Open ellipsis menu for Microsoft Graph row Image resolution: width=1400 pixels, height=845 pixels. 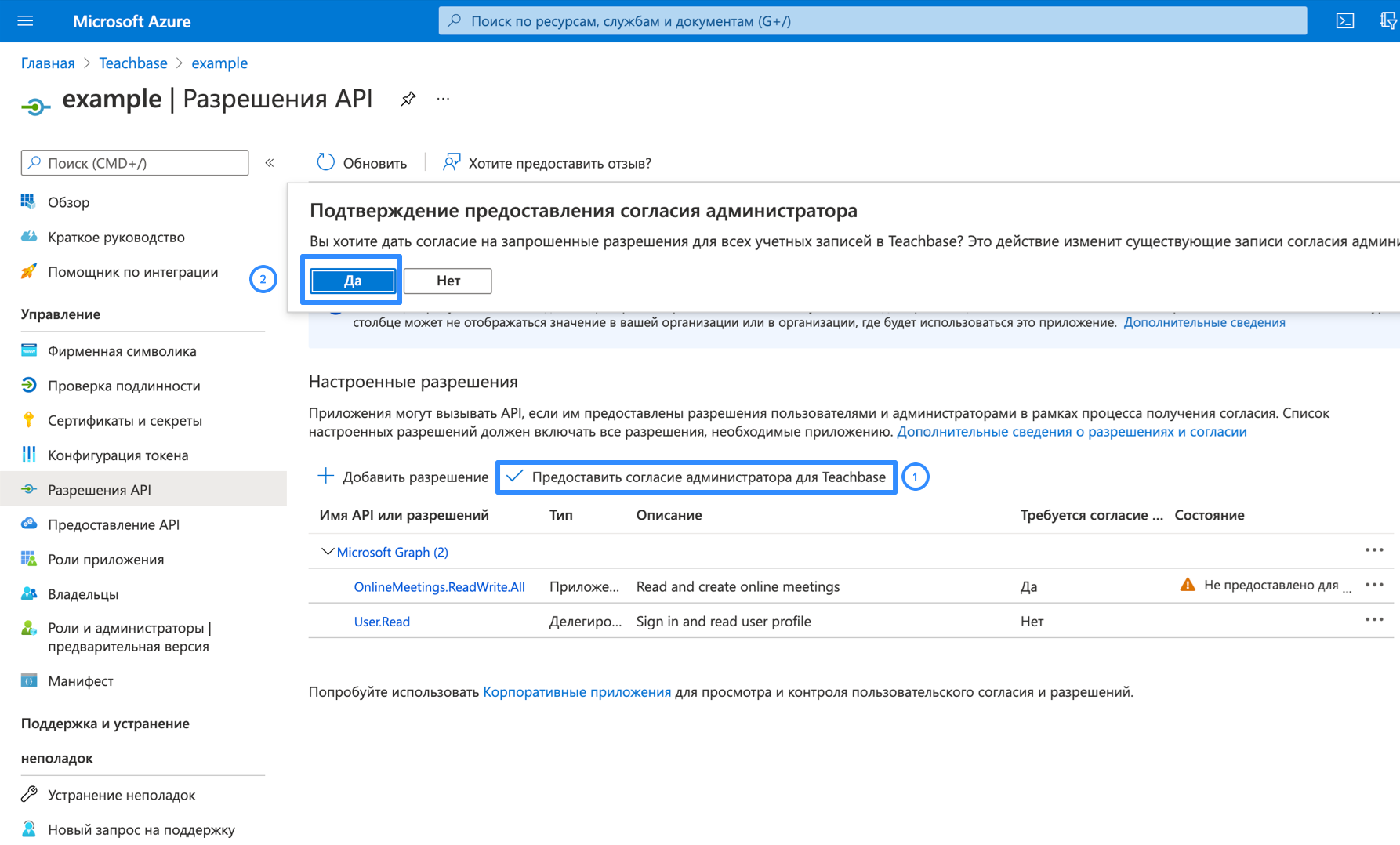[1374, 550]
